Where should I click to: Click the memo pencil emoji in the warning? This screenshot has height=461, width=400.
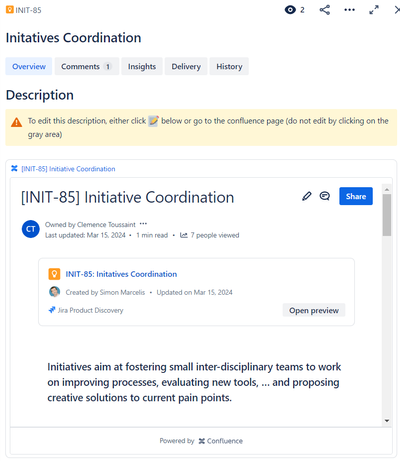(x=153, y=121)
